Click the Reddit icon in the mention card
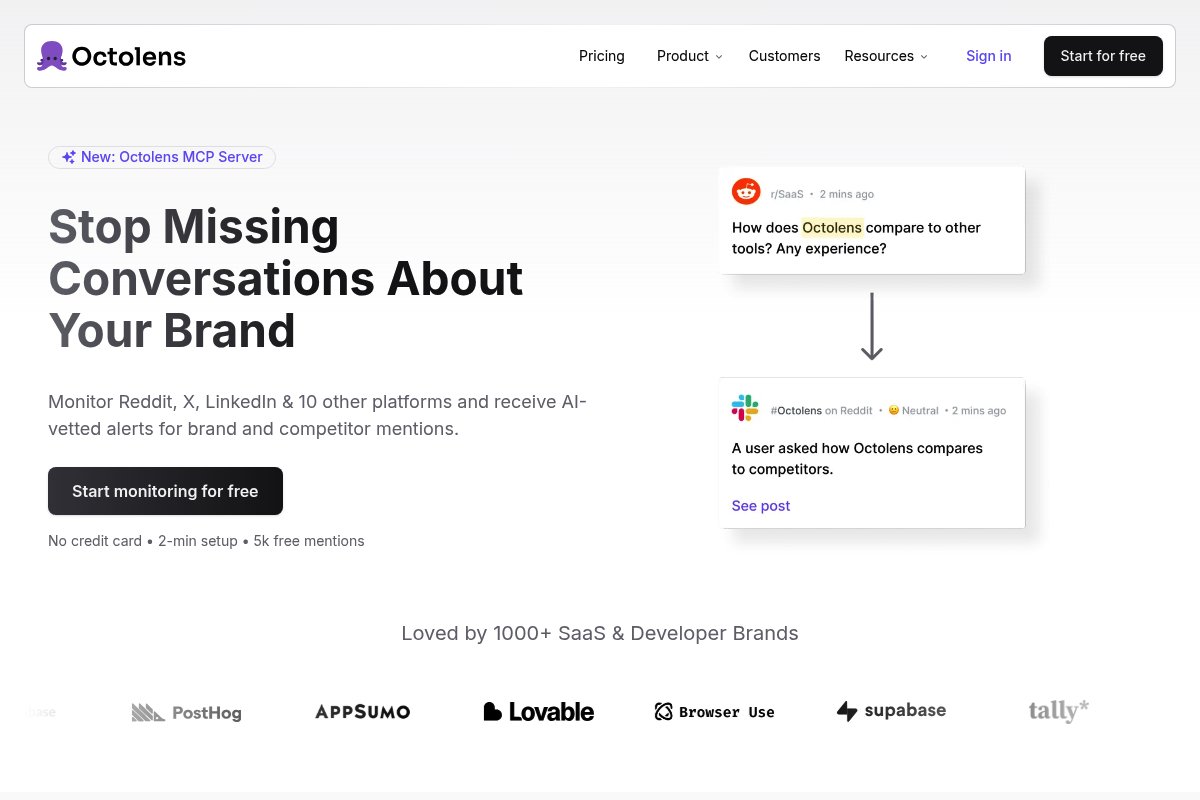Image resolution: width=1200 pixels, height=800 pixels. tap(746, 192)
